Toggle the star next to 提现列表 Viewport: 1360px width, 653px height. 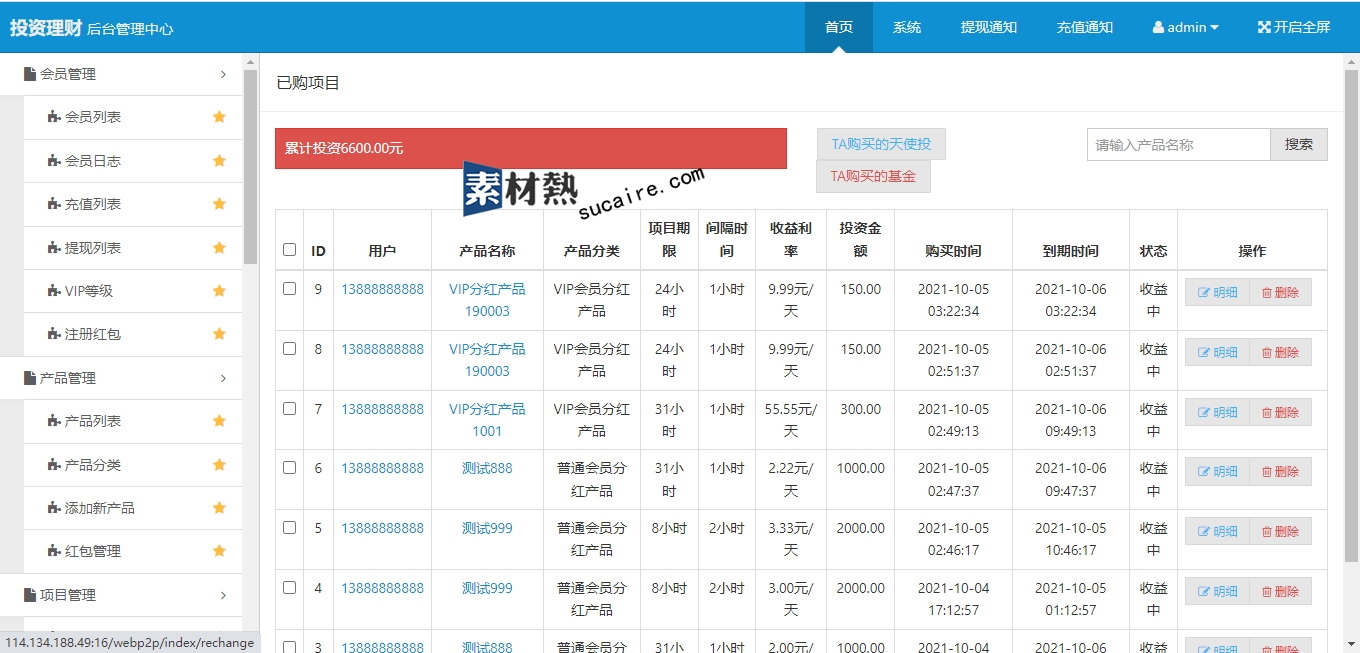[x=219, y=248]
